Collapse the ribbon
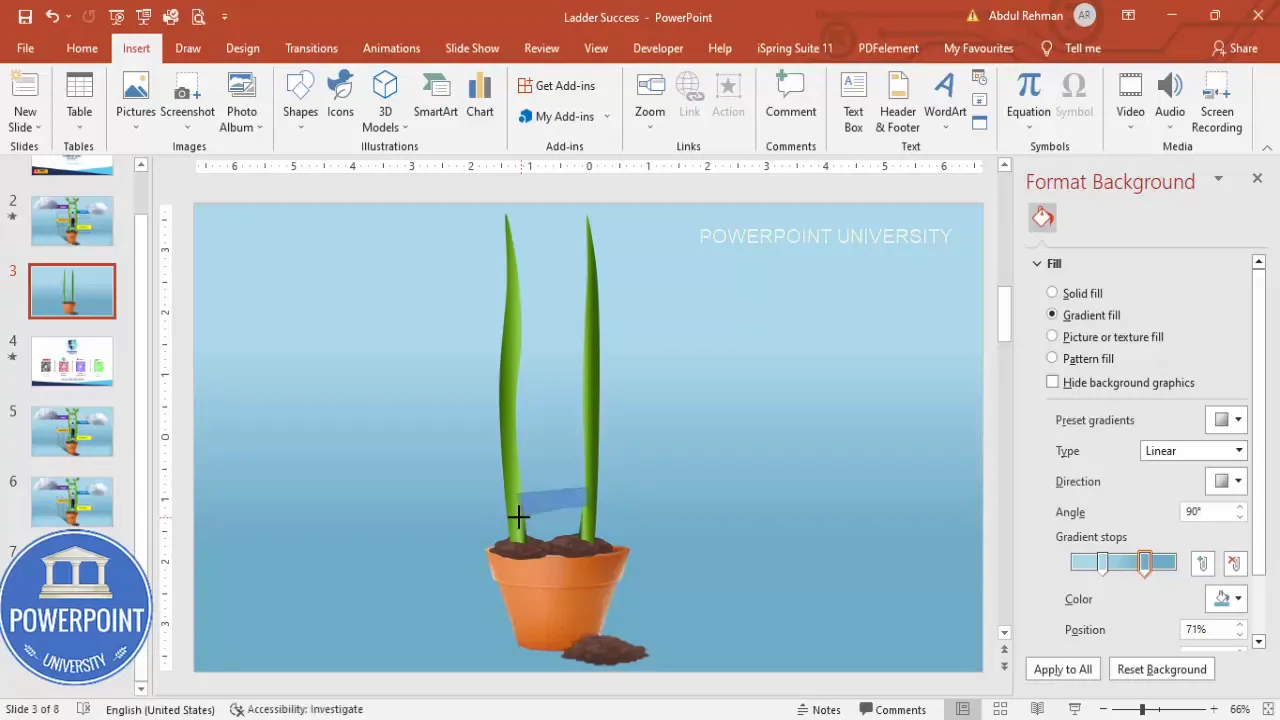 (1267, 147)
